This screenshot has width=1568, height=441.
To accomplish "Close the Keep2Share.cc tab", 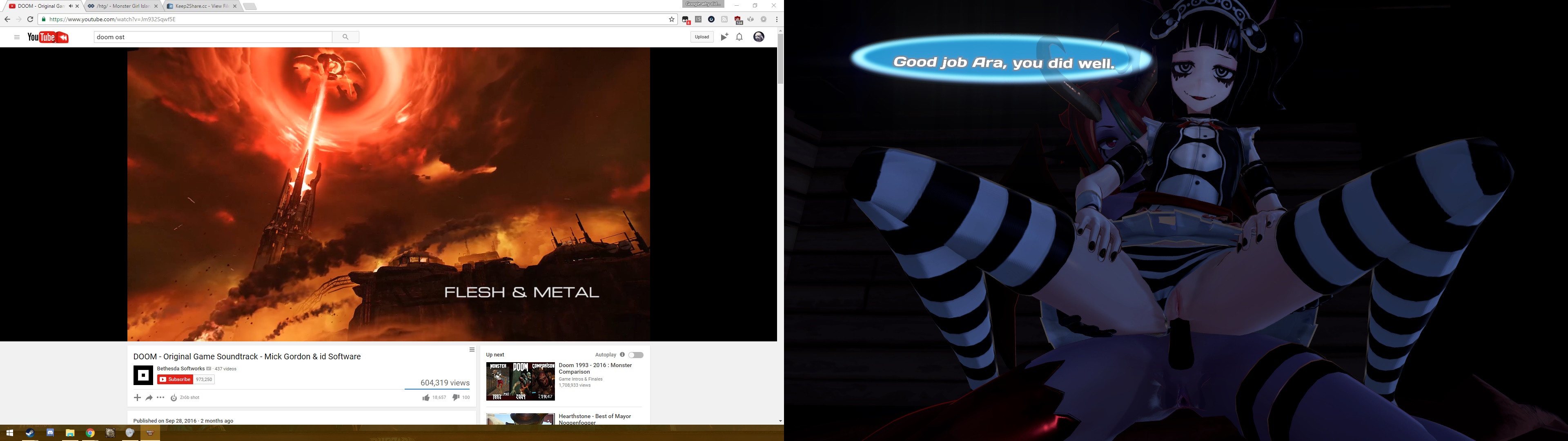I will [x=235, y=6].
